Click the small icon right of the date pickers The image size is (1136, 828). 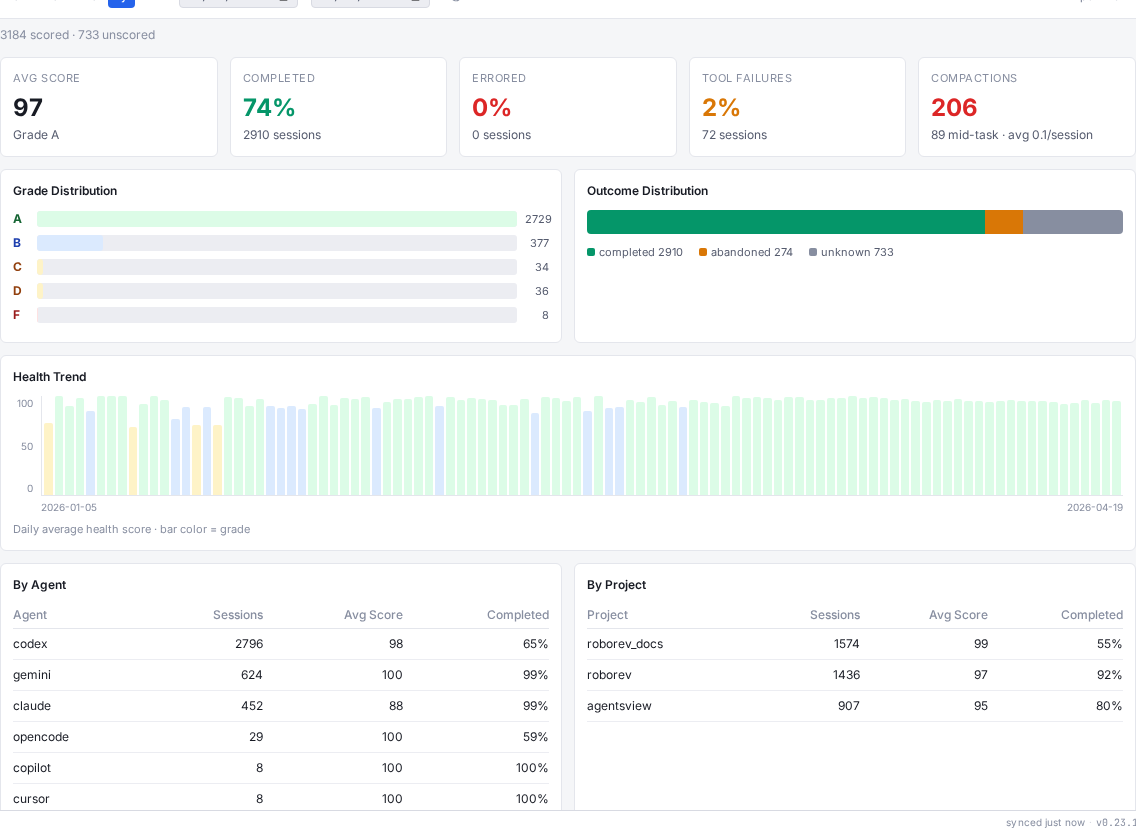[x=458, y=3]
